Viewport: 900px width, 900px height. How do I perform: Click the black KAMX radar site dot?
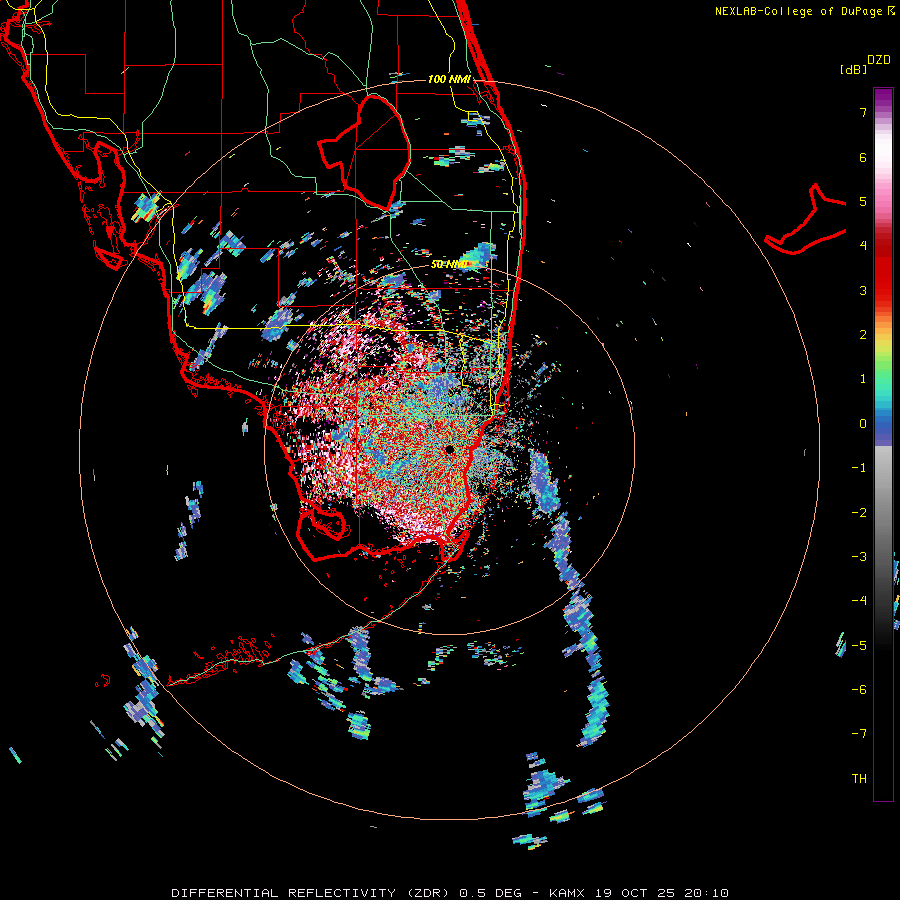(x=450, y=450)
